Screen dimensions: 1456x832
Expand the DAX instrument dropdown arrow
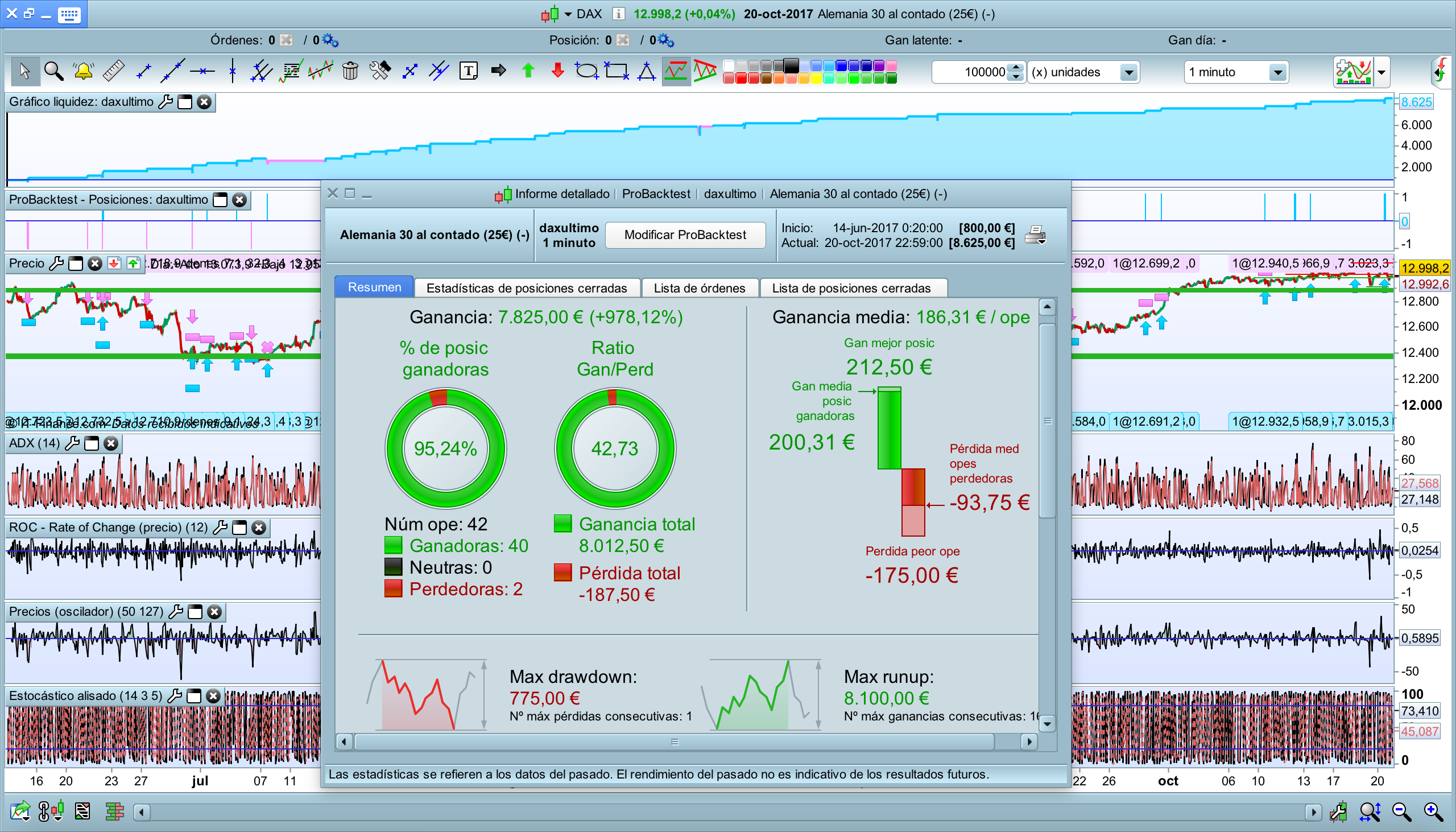568,14
